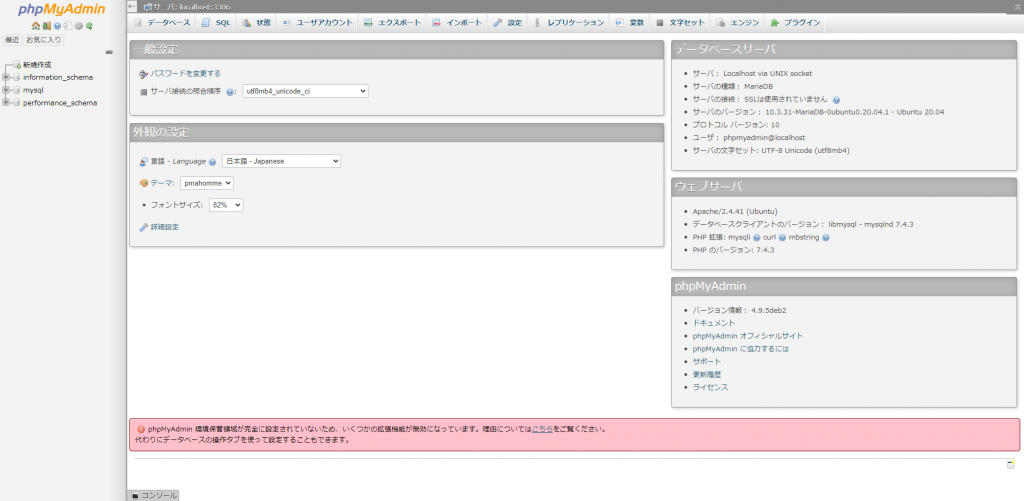Viewport: 1024px width, 501px height.
Task: Click the database icon beside performance_schema
Action: pyautogui.click(x=16, y=103)
